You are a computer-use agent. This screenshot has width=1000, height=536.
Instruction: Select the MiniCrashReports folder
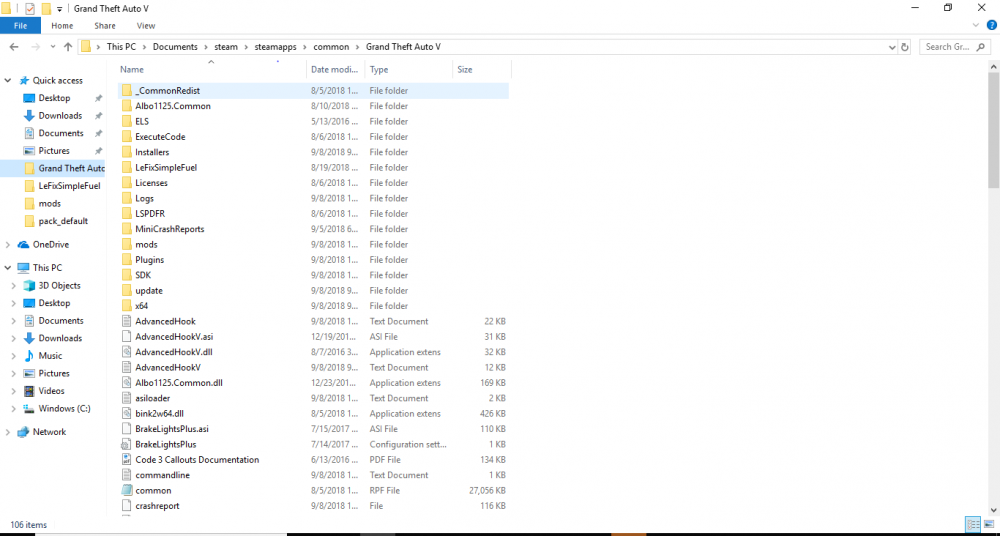170,229
